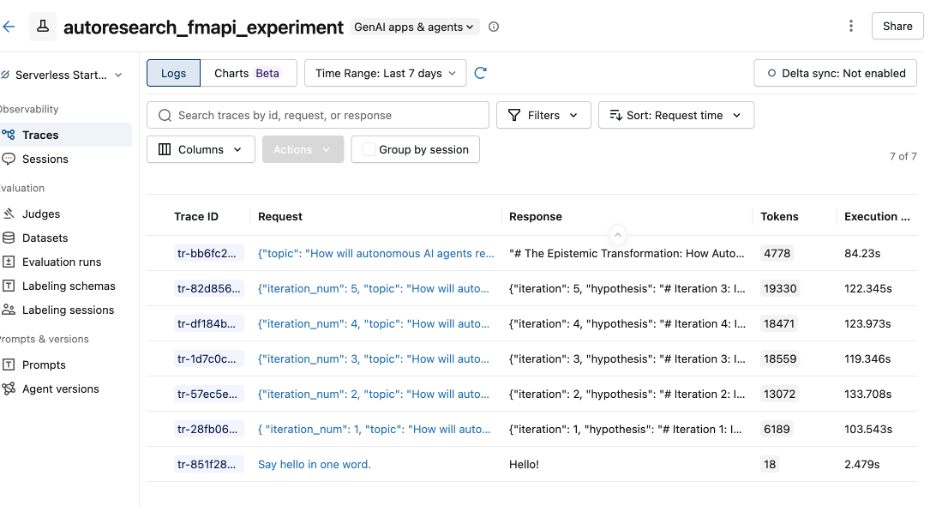Expand the Columns dropdown

point(200,150)
